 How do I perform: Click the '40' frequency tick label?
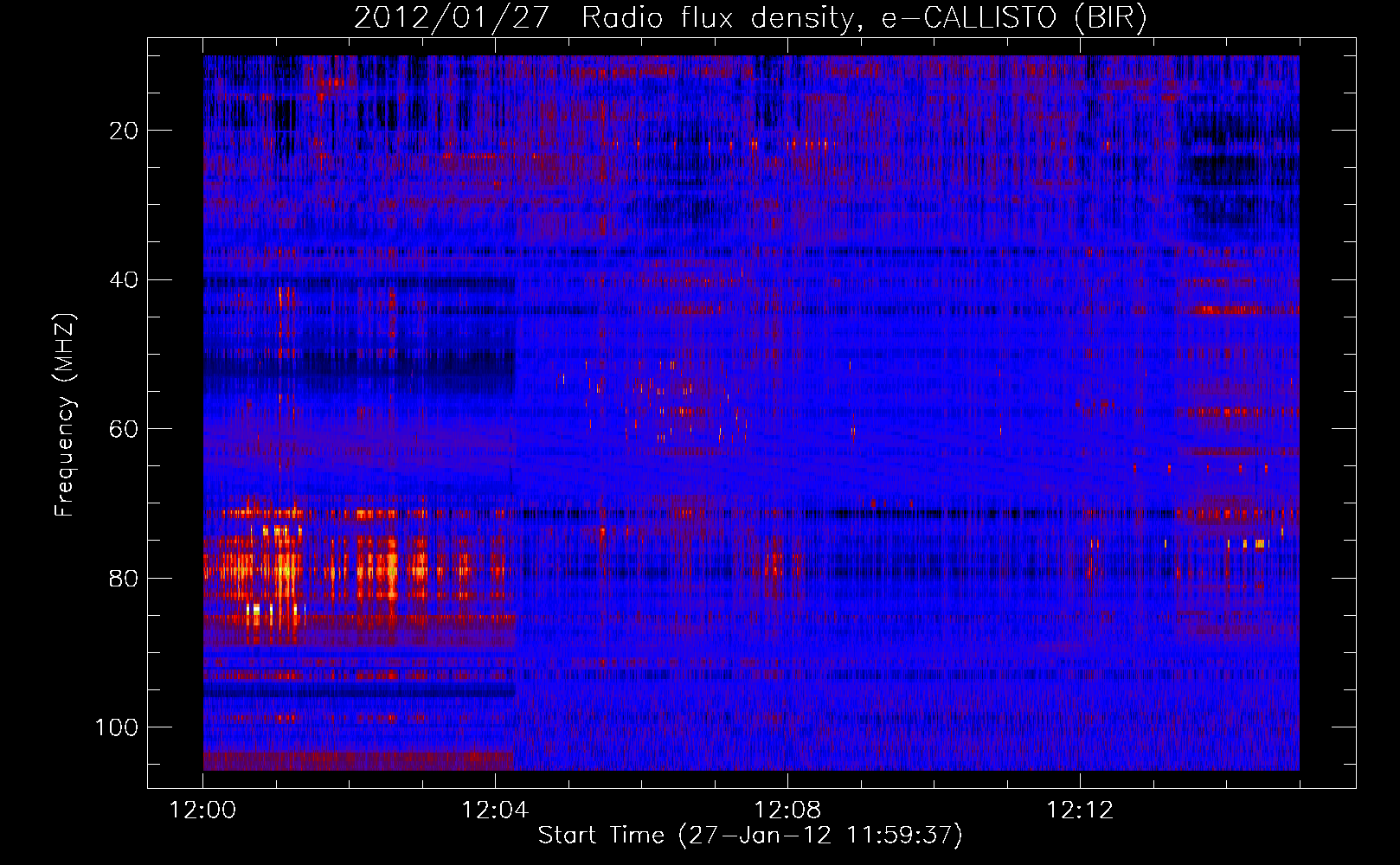point(125,280)
